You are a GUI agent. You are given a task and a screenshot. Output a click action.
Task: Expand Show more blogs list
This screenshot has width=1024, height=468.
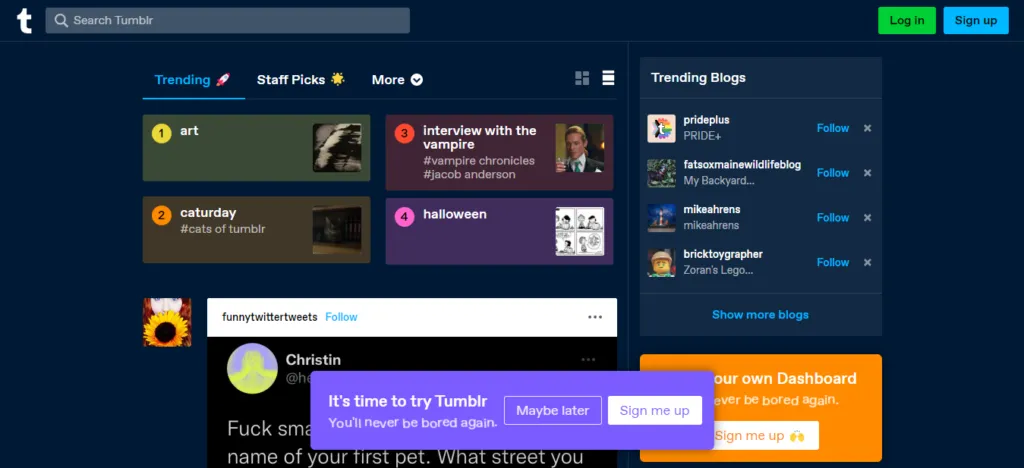click(x=760, y=314)
